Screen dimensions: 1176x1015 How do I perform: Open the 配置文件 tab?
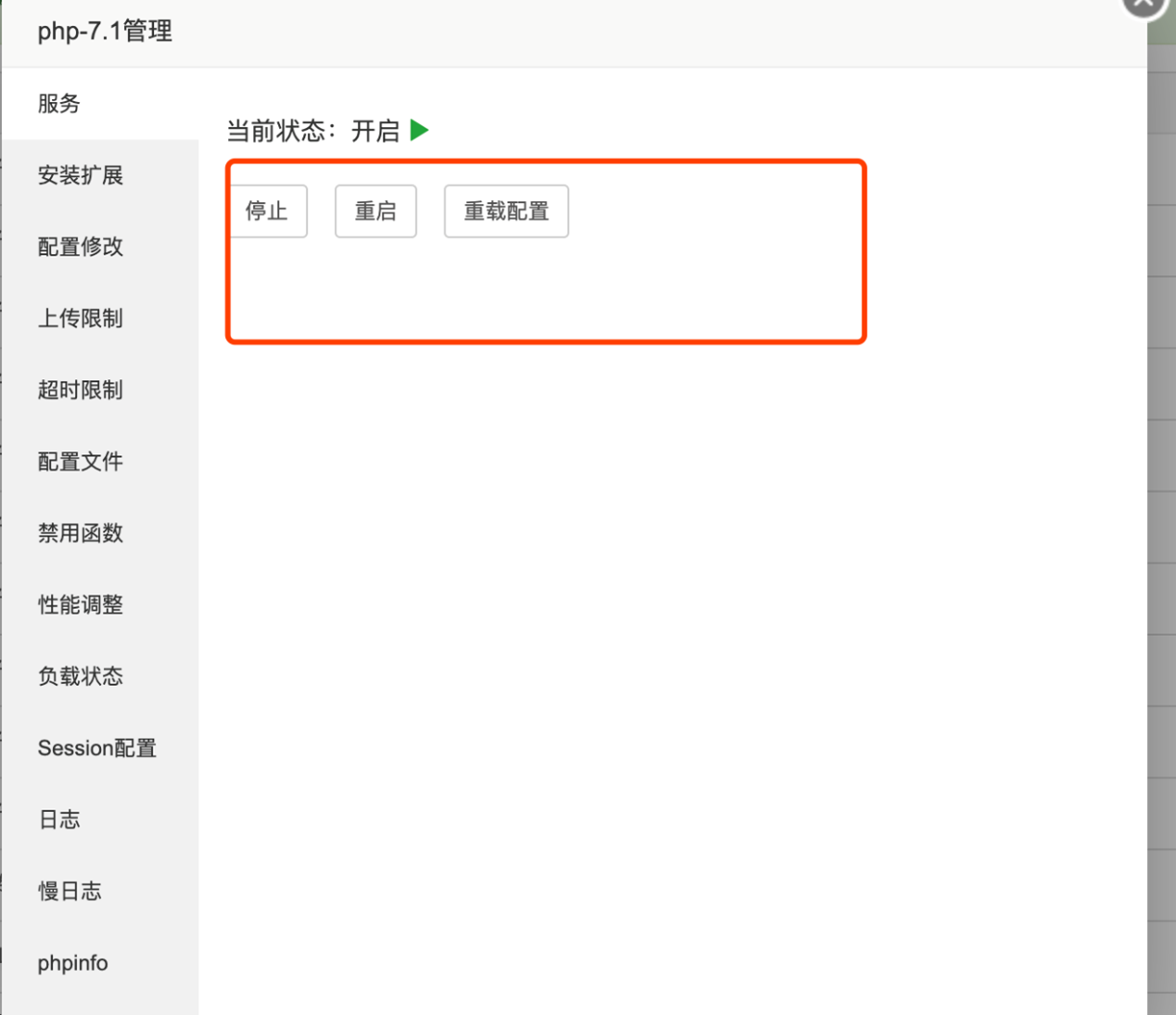click(x=81, y=462)
